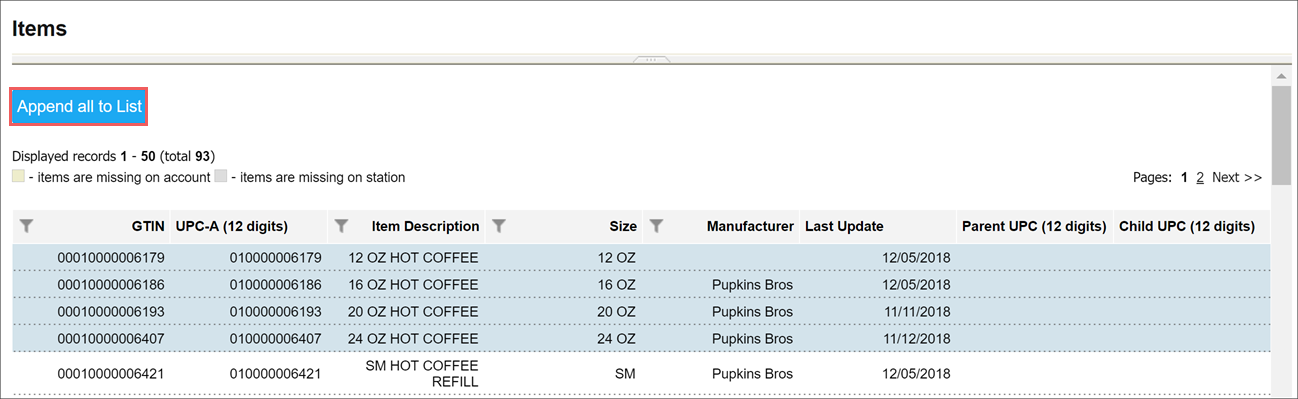Click the Child UPC (12 digits) header

coord(1187,226)
